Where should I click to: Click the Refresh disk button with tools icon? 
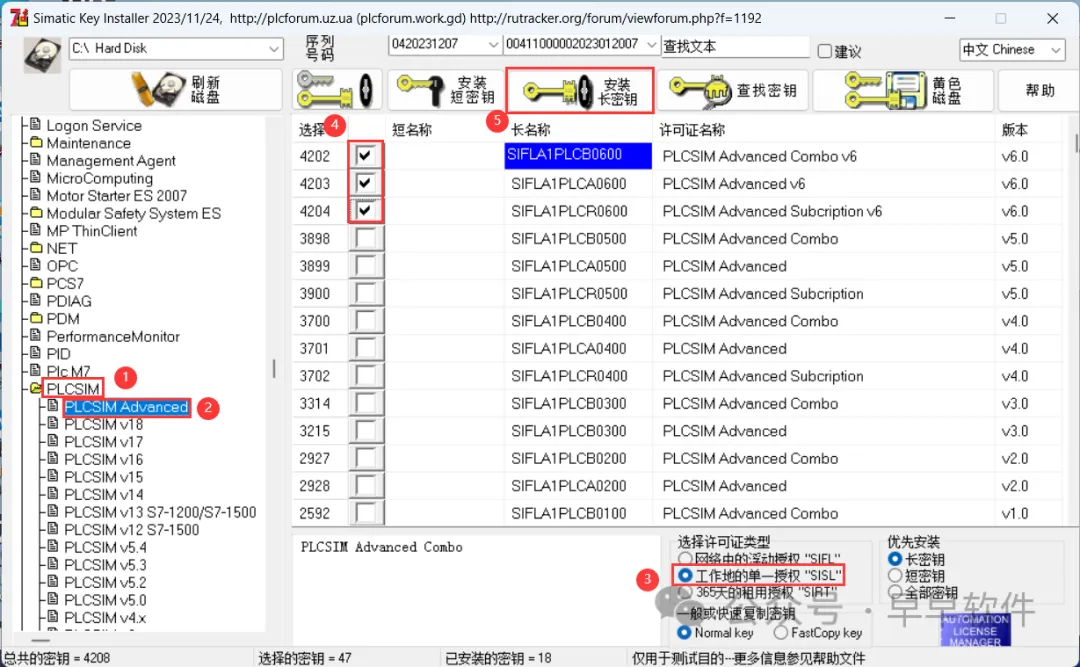click(x=176, y=90)
